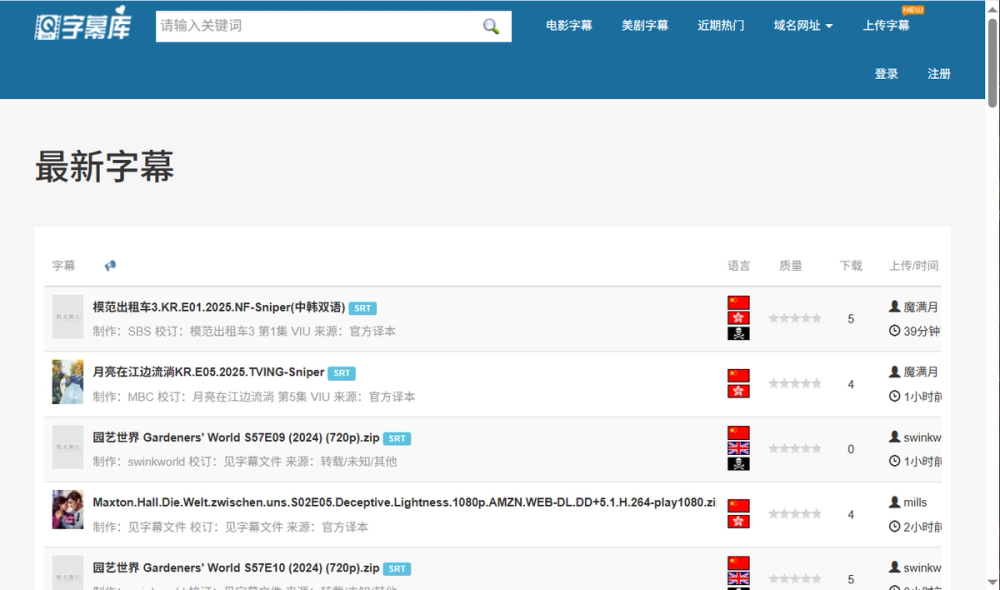
Task: Click the 质量 column header
Action: [790, 265]
